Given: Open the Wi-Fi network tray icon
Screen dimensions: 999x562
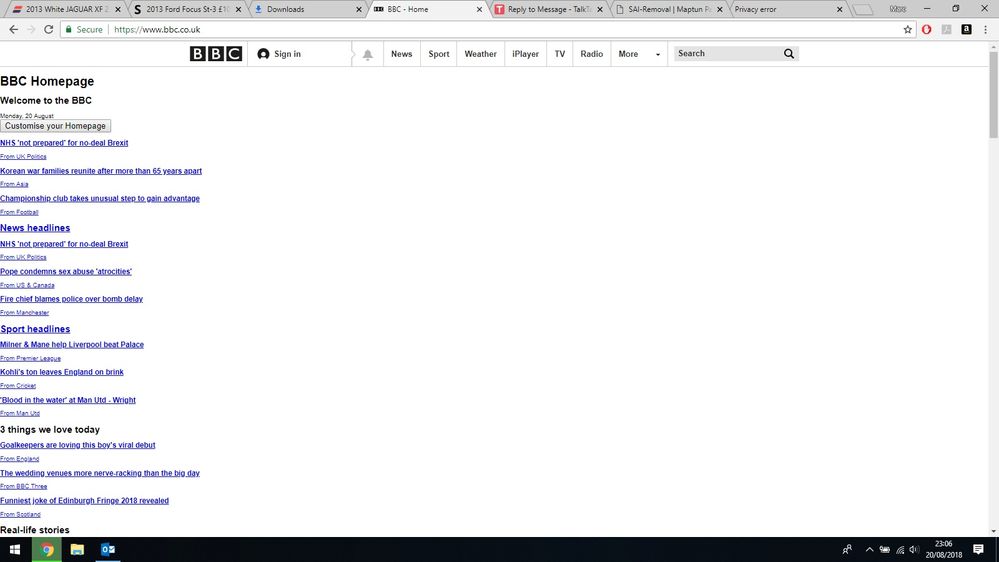Looking at the screenshot, I should (900, 549).
